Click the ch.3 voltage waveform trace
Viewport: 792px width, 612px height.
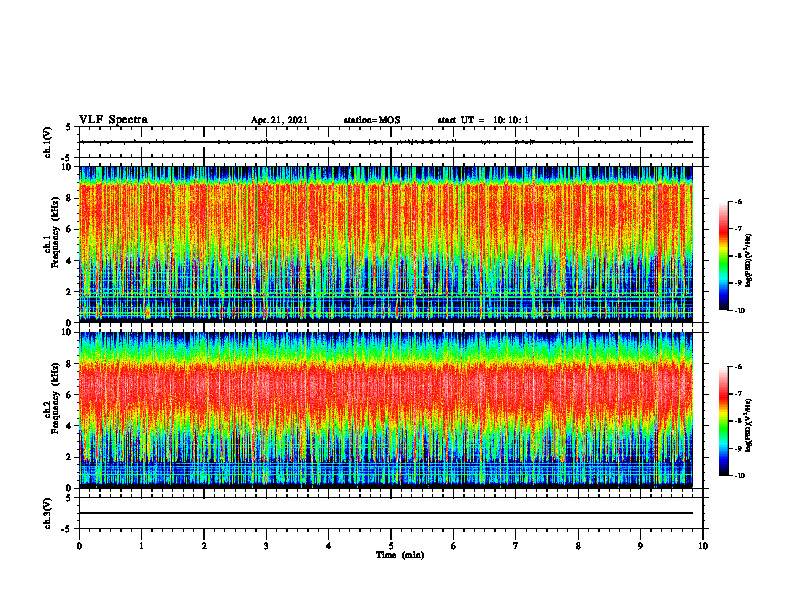tap(386, 513)
